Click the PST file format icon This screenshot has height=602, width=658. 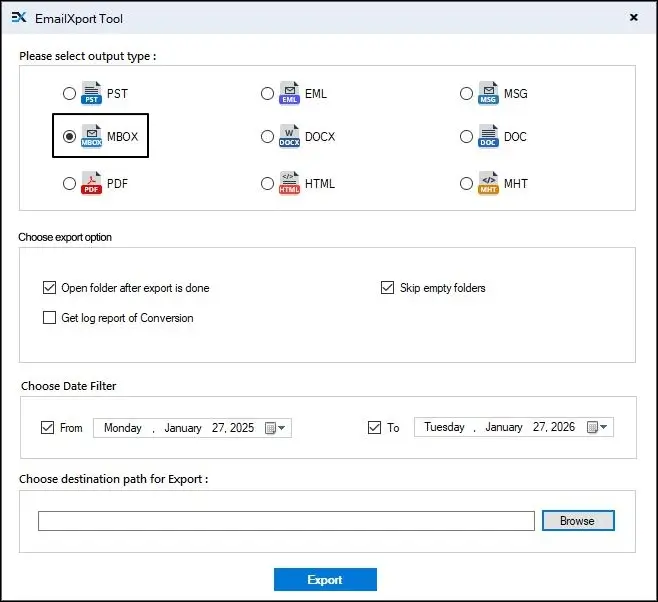[x=91, y=93]
